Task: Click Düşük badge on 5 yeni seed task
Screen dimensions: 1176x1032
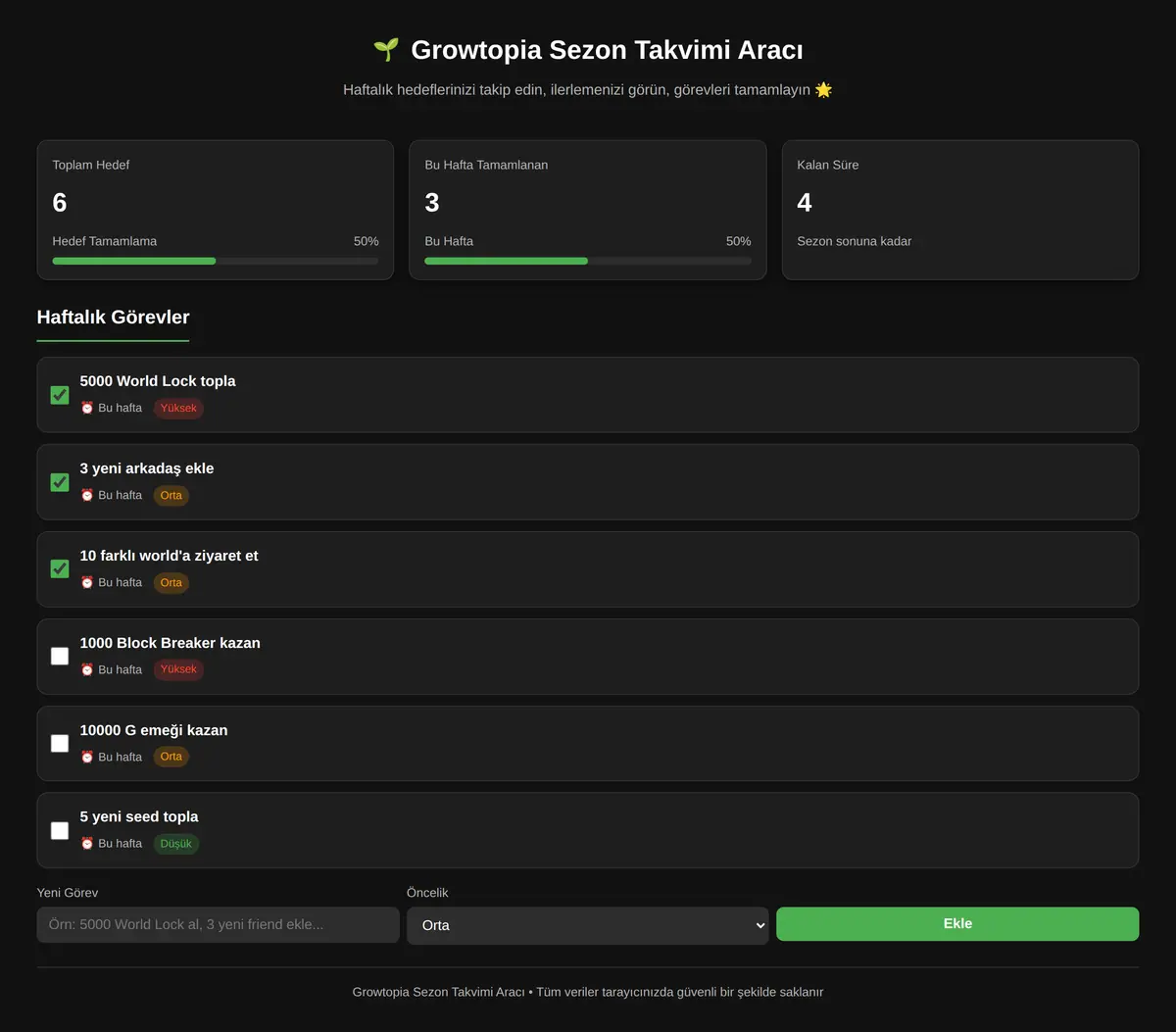Action: pos(176,843)
